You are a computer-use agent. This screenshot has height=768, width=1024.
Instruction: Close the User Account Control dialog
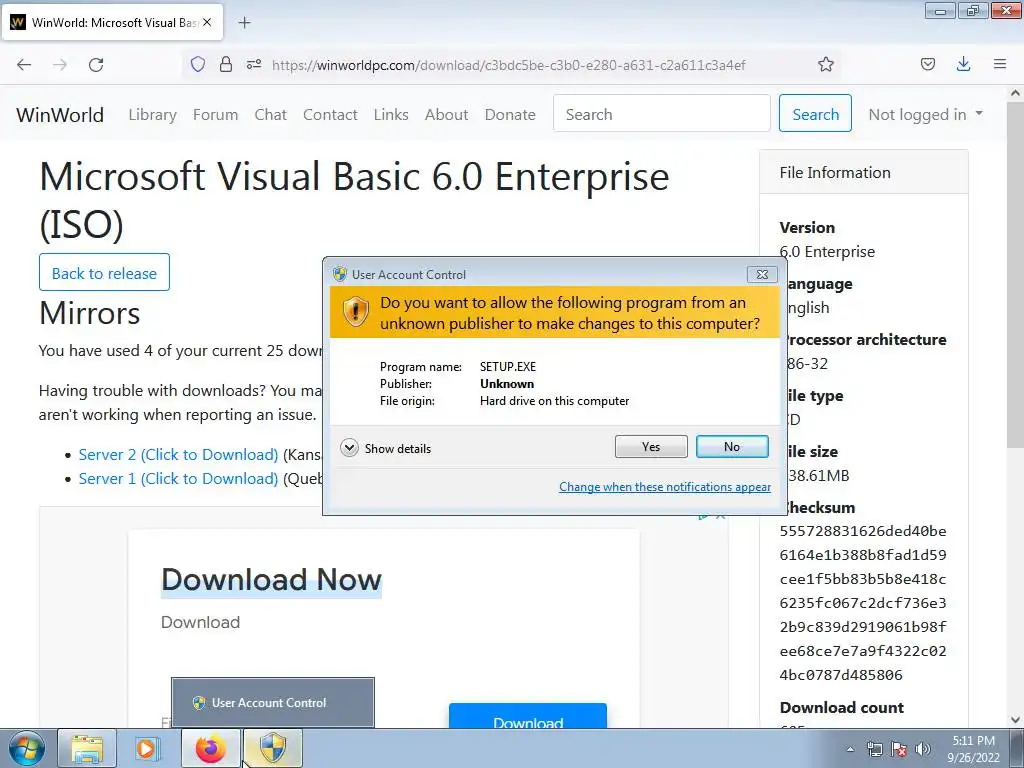(762, 274)
